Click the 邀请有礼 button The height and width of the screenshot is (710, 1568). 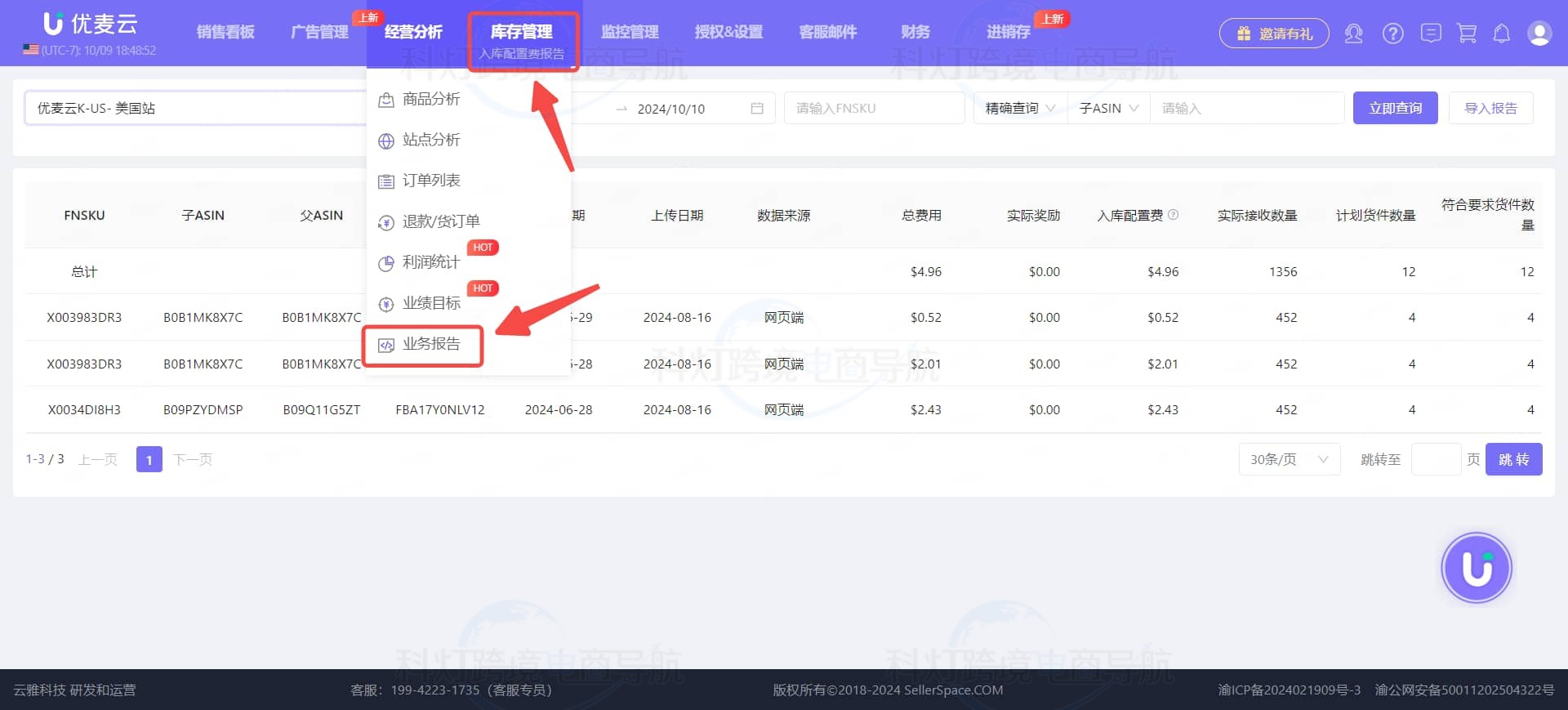tap(1274, 33)
